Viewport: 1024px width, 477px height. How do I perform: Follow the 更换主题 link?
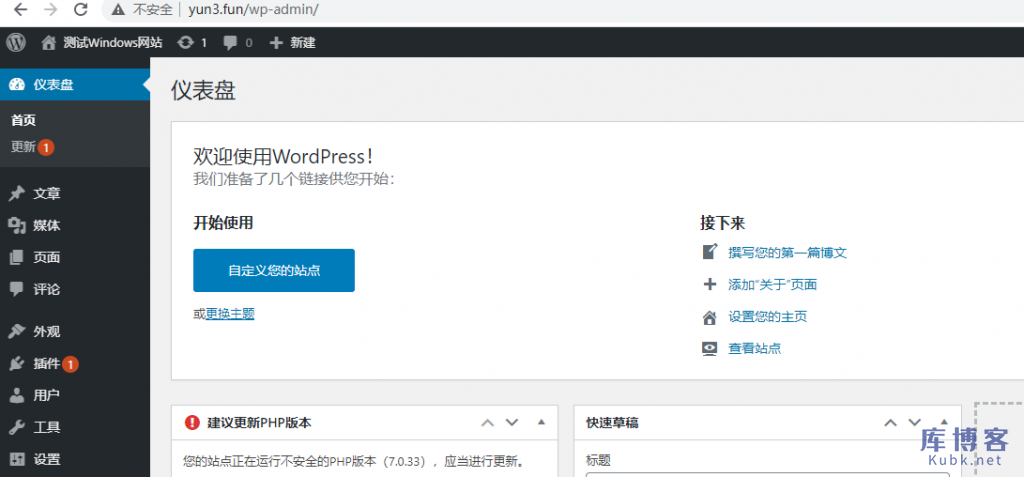tap(230, 314)
